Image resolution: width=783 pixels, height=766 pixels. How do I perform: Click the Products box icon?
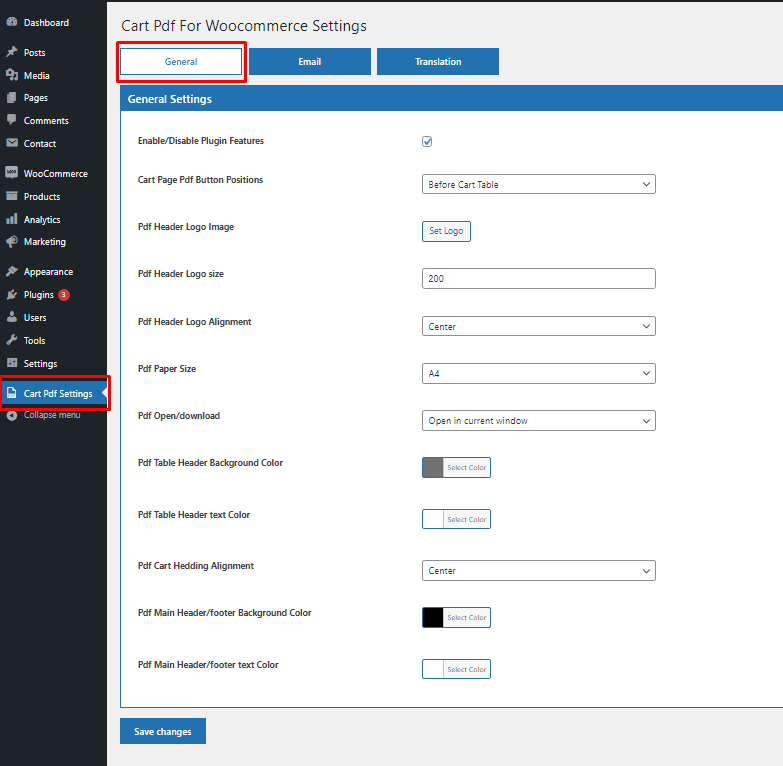click(x=11, y=196)
